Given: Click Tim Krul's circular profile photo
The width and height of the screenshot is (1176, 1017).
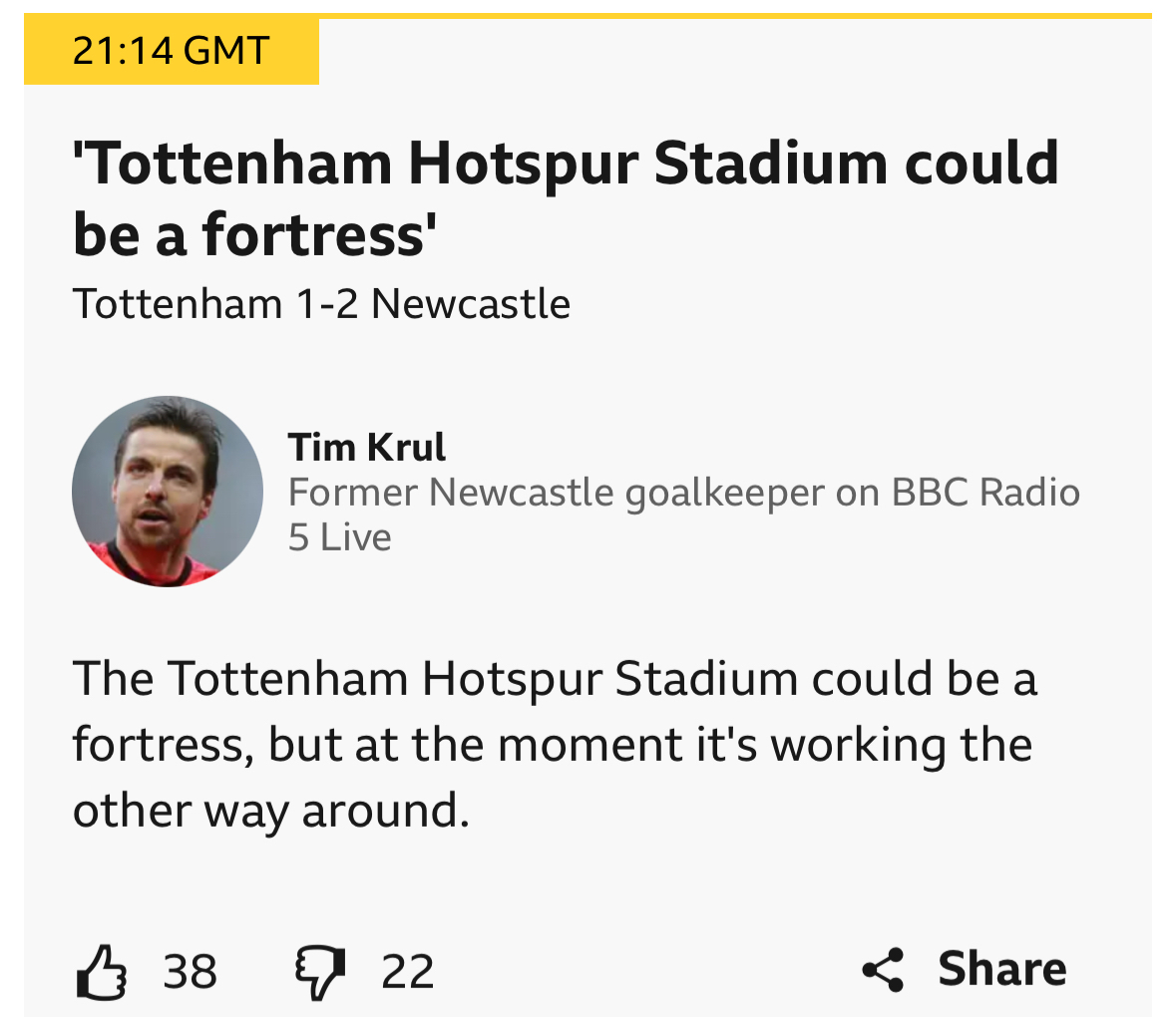Looking at the screenshot, I should pos(168,492).
